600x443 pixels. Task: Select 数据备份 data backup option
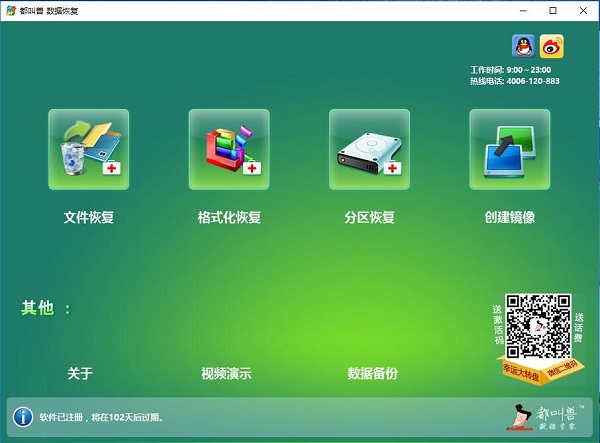tap(372, 374)
